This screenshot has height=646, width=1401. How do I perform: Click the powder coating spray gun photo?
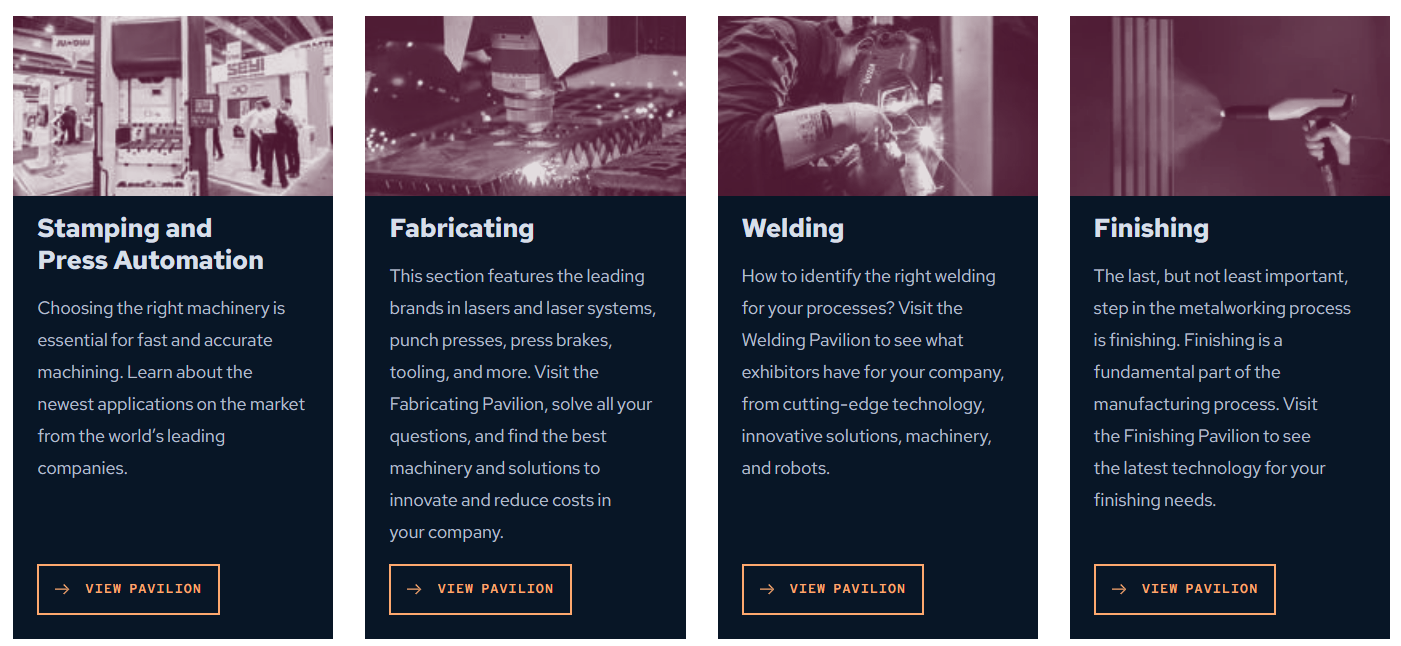1229,105
